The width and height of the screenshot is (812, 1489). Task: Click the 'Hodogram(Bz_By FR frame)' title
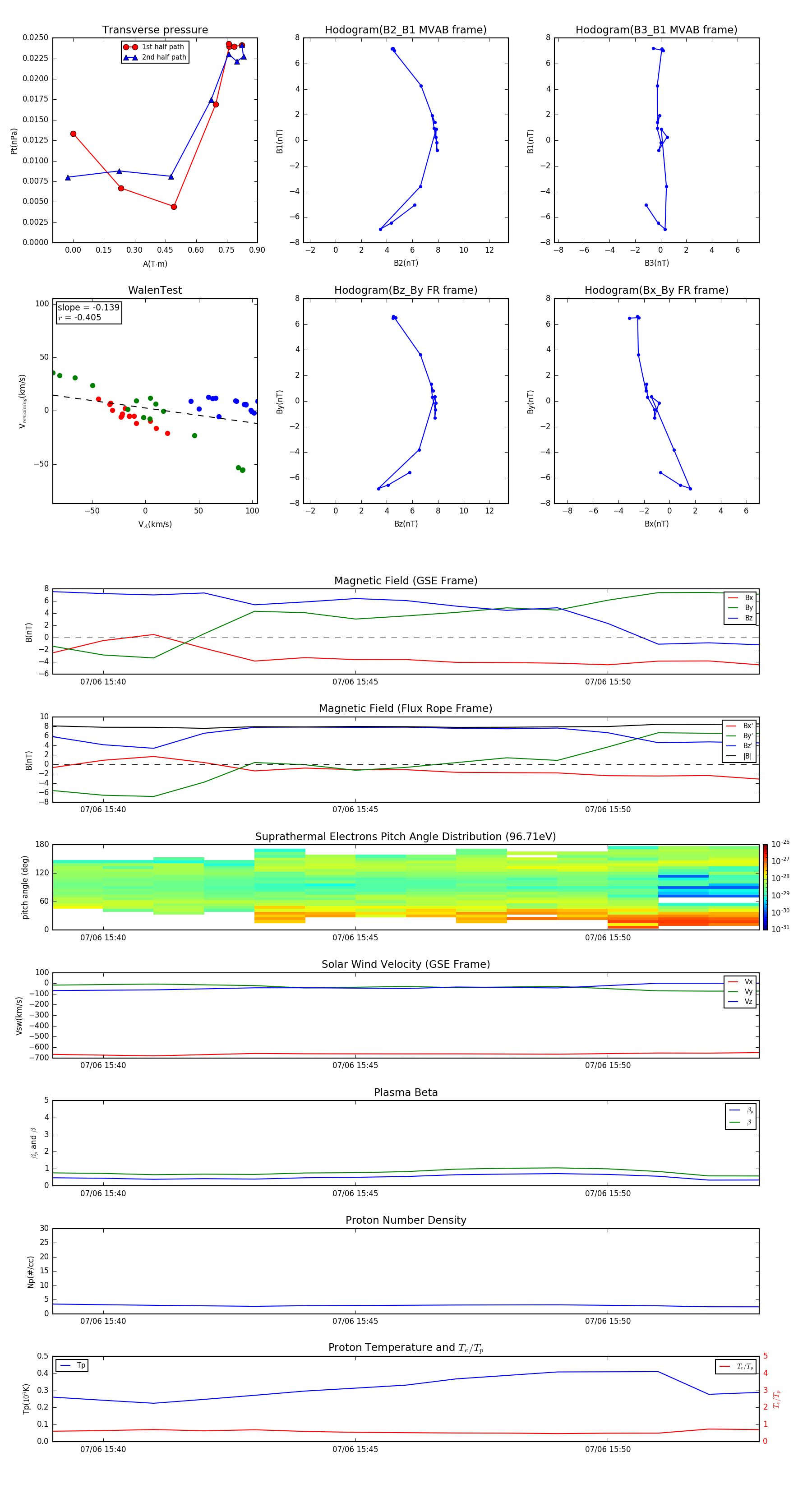click(x=406, y=290)
